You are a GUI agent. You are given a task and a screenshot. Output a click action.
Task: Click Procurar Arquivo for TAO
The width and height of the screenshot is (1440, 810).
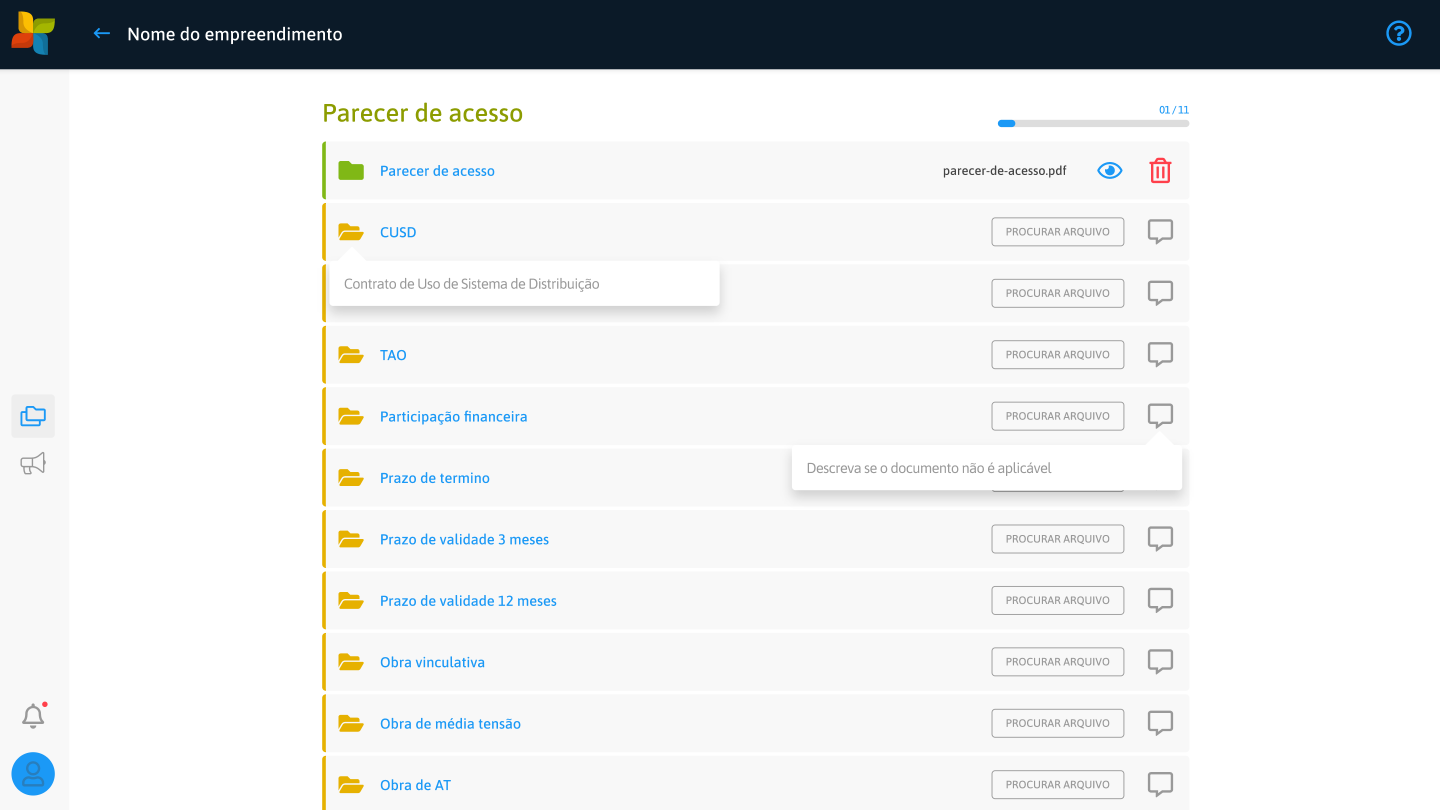pyautogui.click(x=1057, y=355)
